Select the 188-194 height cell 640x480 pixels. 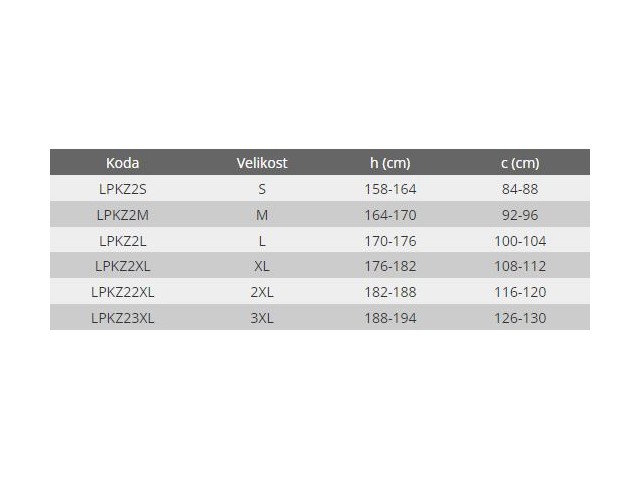pyautogui.click(x=391, y=318)
